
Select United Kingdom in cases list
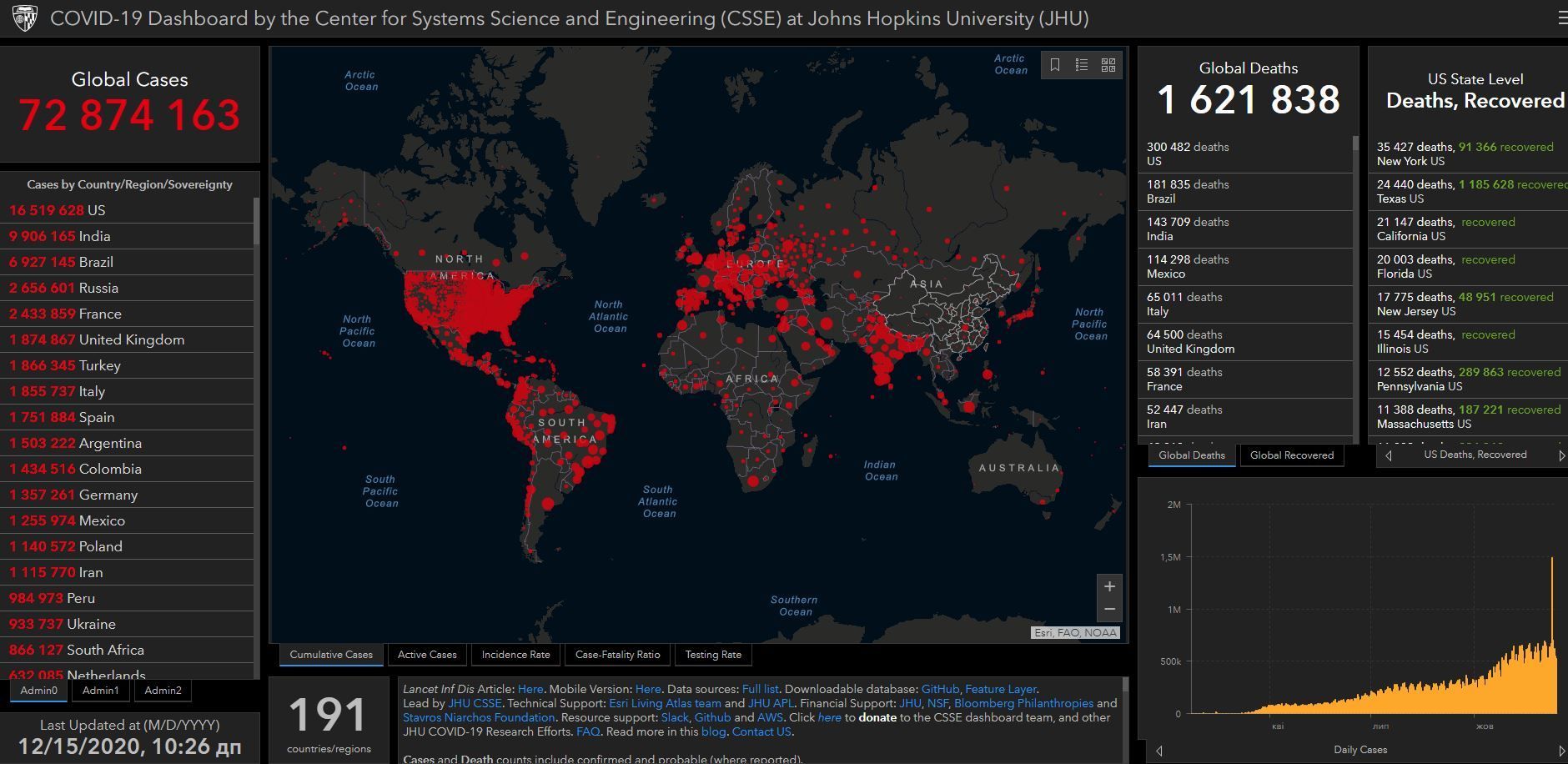(127, 339)
